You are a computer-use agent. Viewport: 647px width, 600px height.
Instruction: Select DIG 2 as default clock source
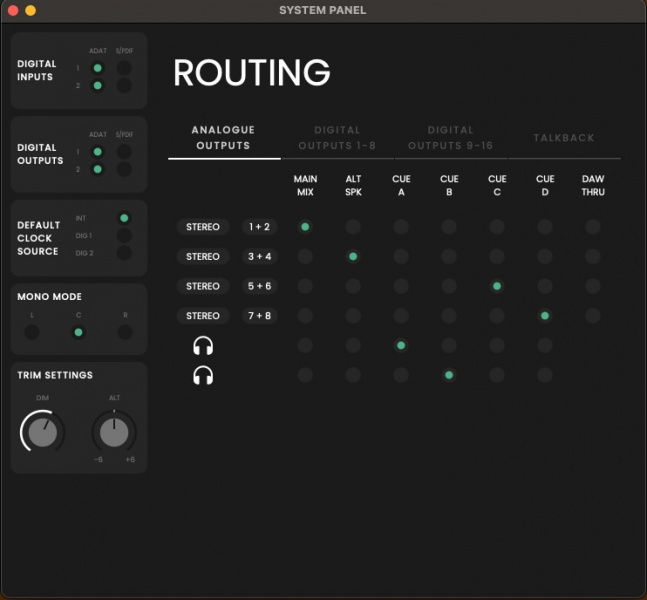click(124, 253)
